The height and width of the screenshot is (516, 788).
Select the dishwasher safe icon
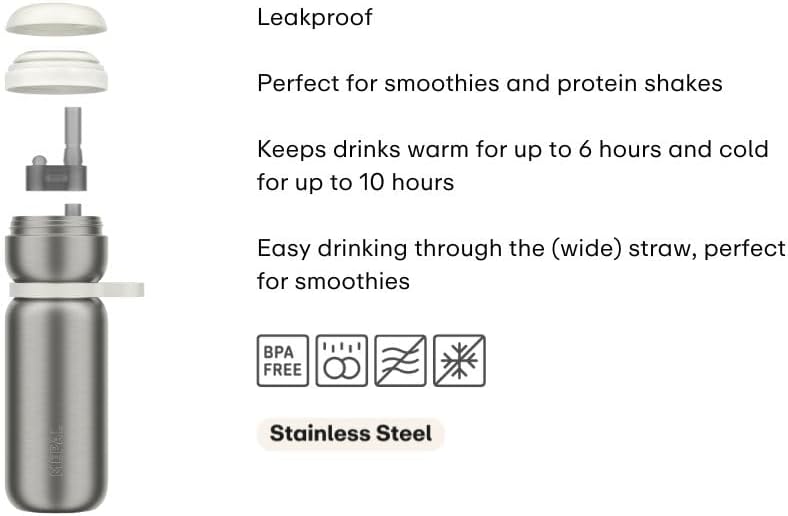click(x=342, y=360)
